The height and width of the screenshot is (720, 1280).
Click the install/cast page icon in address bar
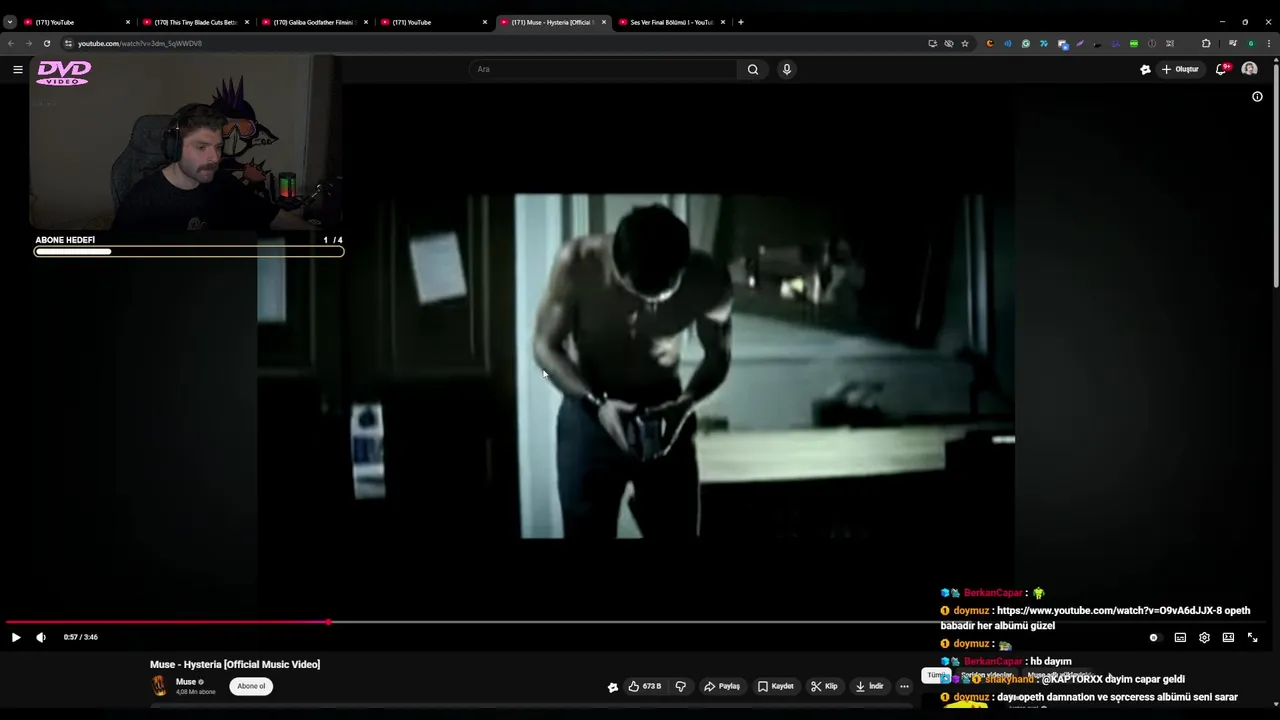coord(933,43)
